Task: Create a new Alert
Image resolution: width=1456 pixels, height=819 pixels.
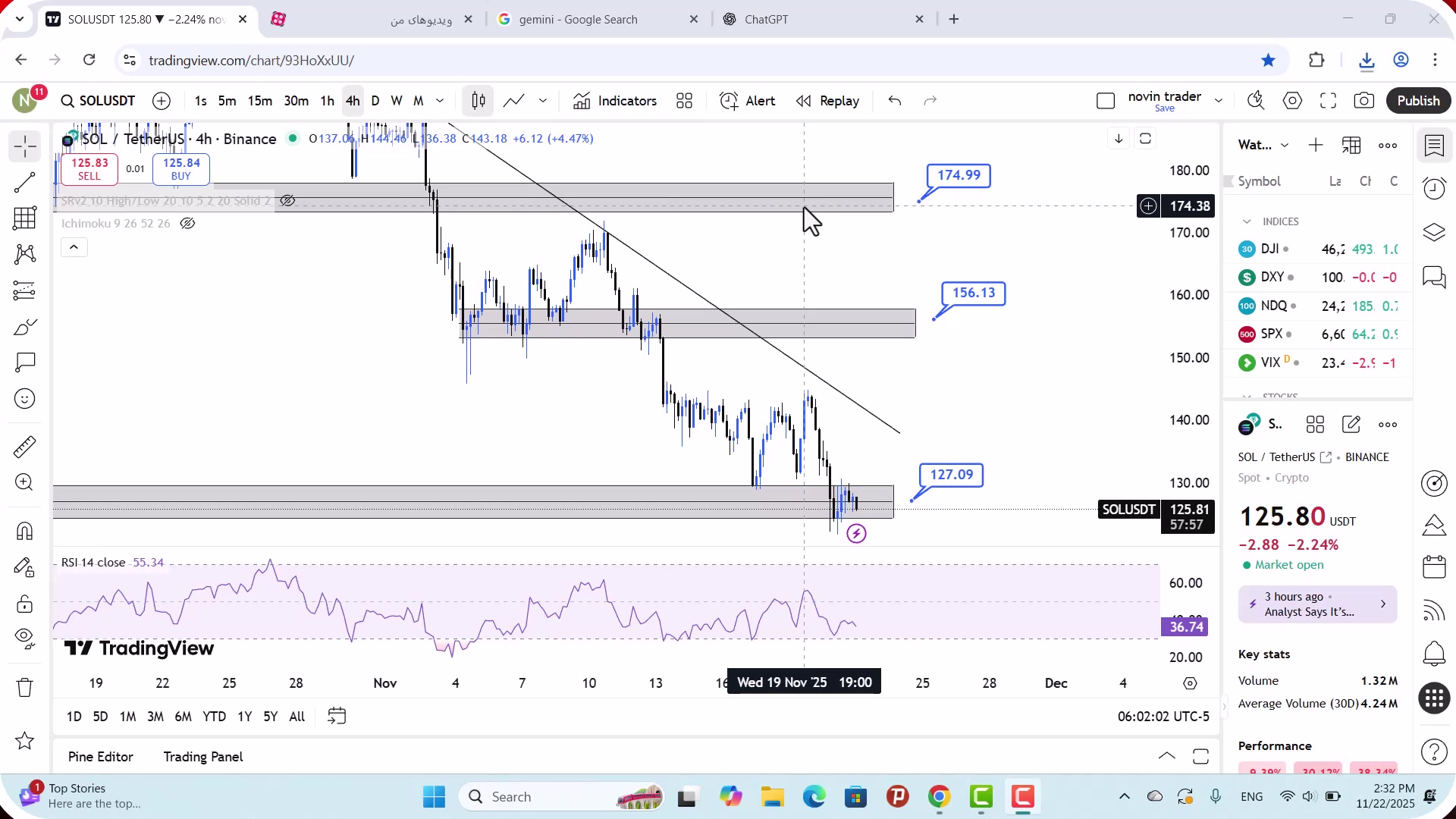Action: [748, 101]
